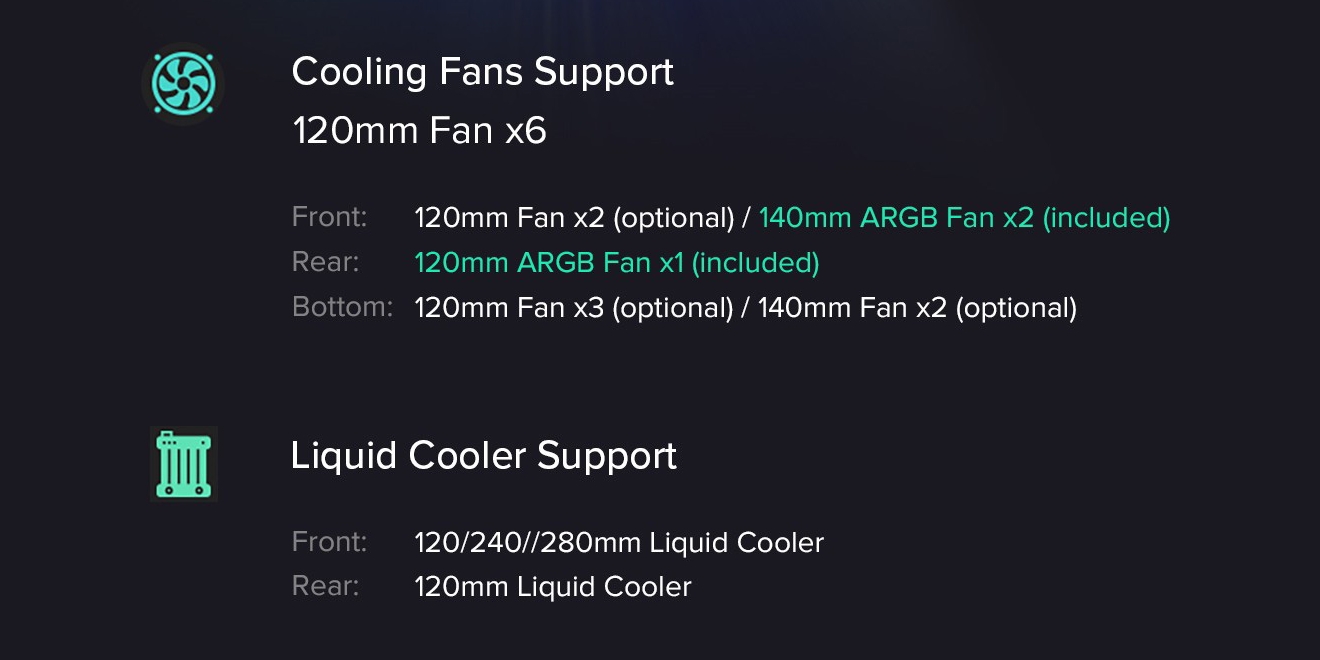Click the Rear label under Cooling Fans Support

(325, 262)
